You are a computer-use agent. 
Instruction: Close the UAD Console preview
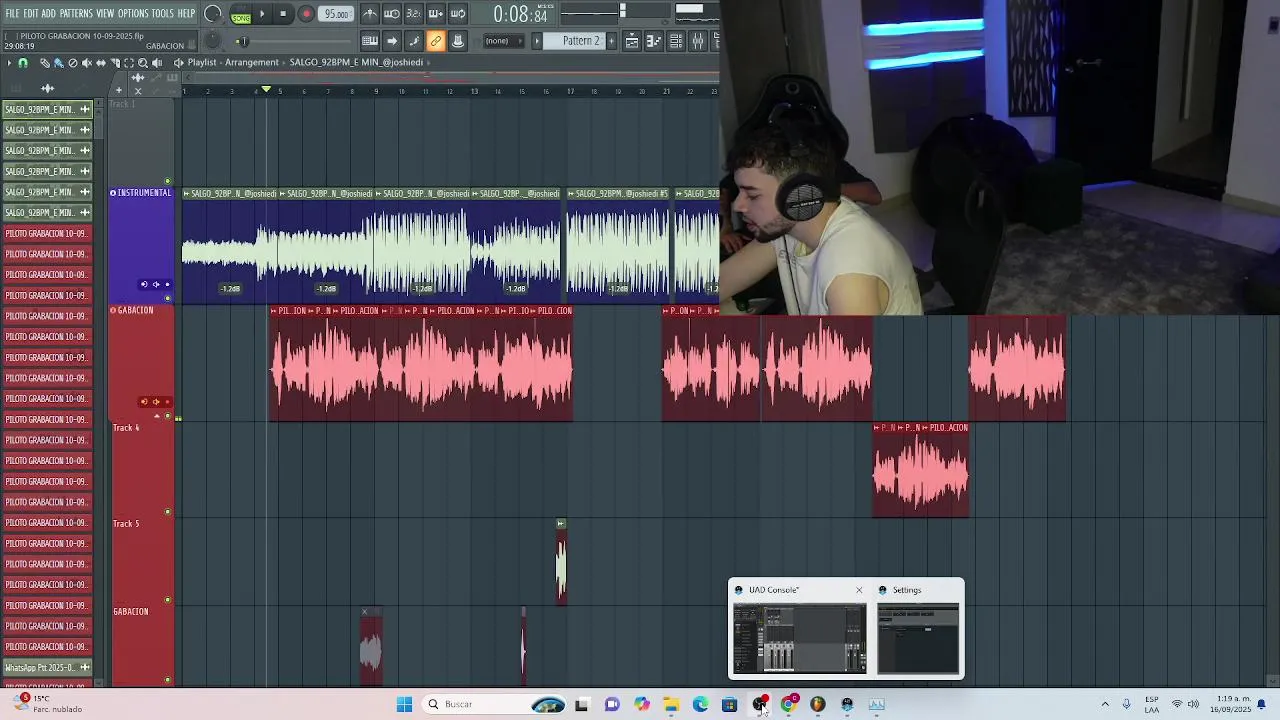coord(859,590)
